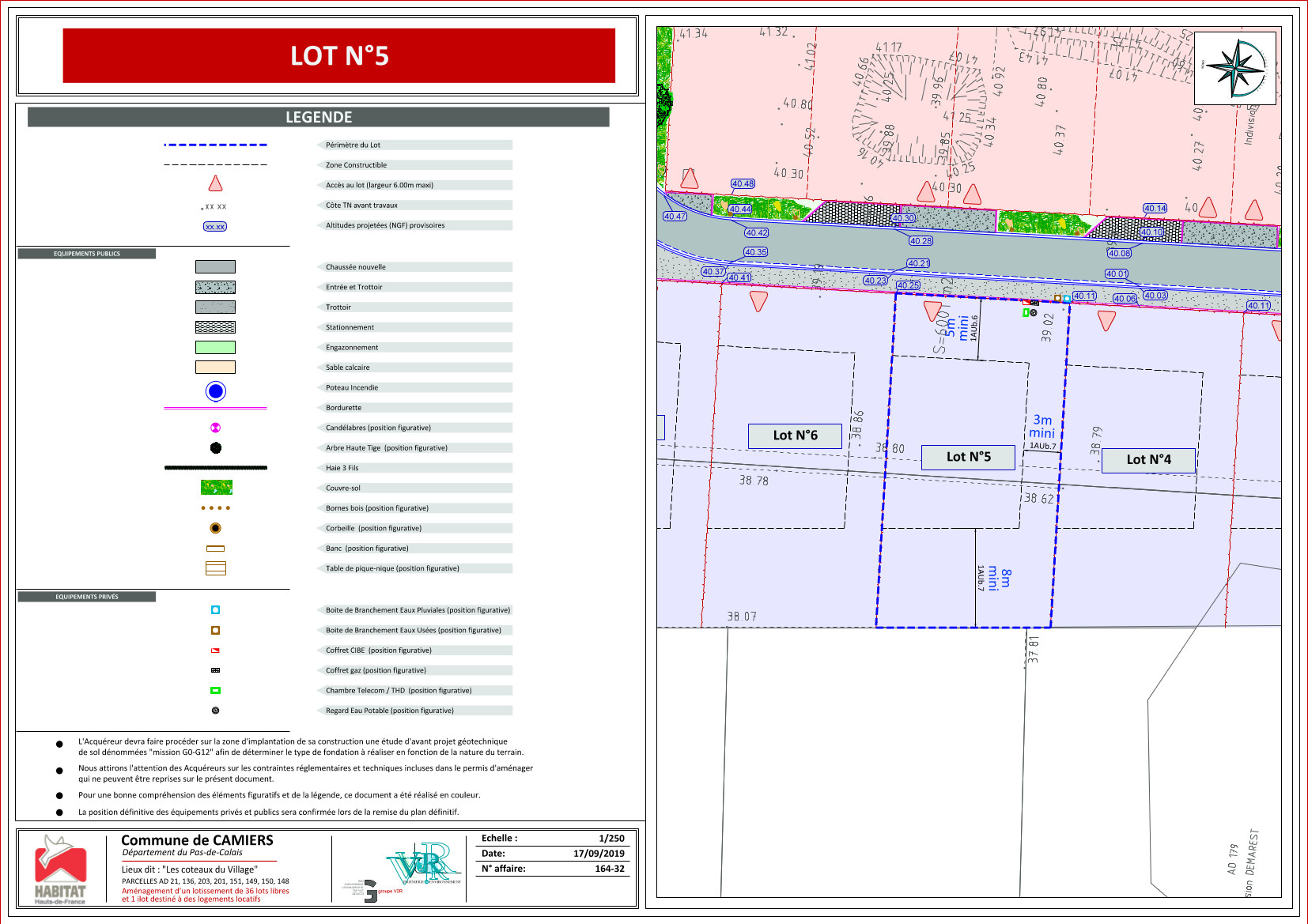Click the blue projected altitude legend symbol
Viewport: 1308px width, 924px height.
(215, 226)
